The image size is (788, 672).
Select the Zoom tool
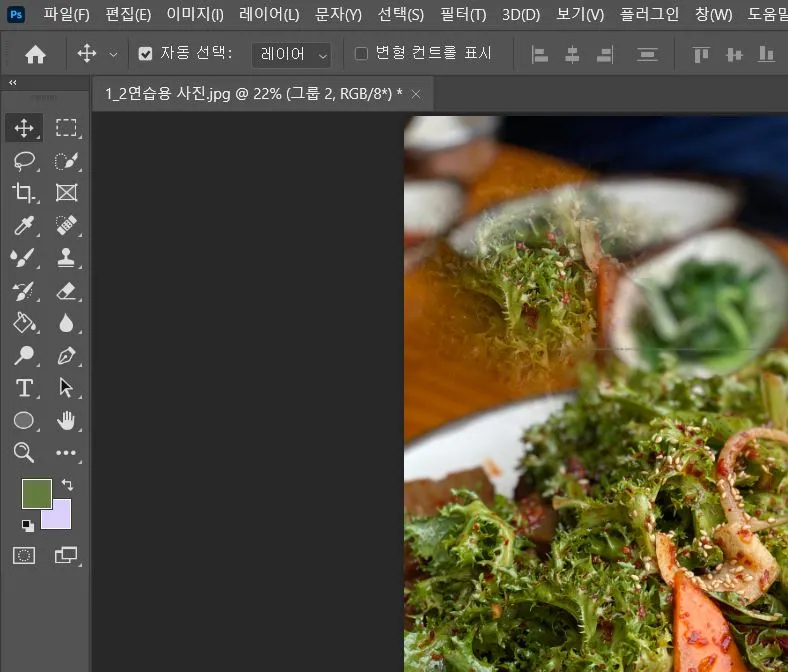24,452
